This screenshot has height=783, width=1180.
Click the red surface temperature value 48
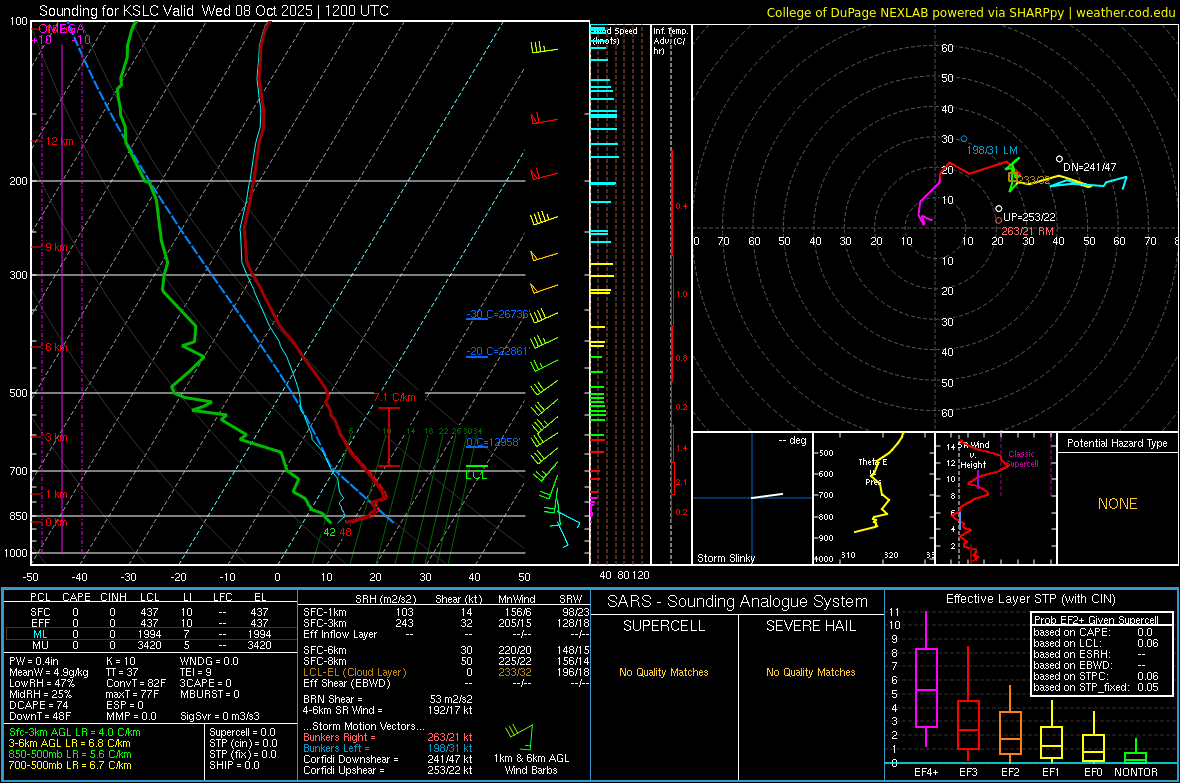click(x=345, y=532)
